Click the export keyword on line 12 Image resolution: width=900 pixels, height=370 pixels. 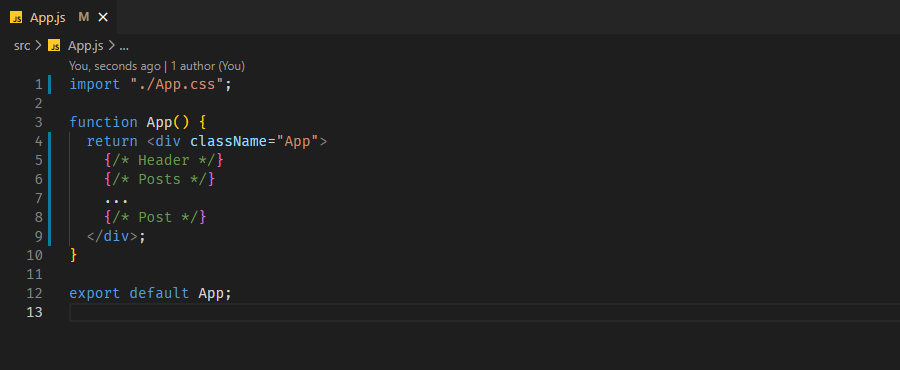(x=95, y=293)
